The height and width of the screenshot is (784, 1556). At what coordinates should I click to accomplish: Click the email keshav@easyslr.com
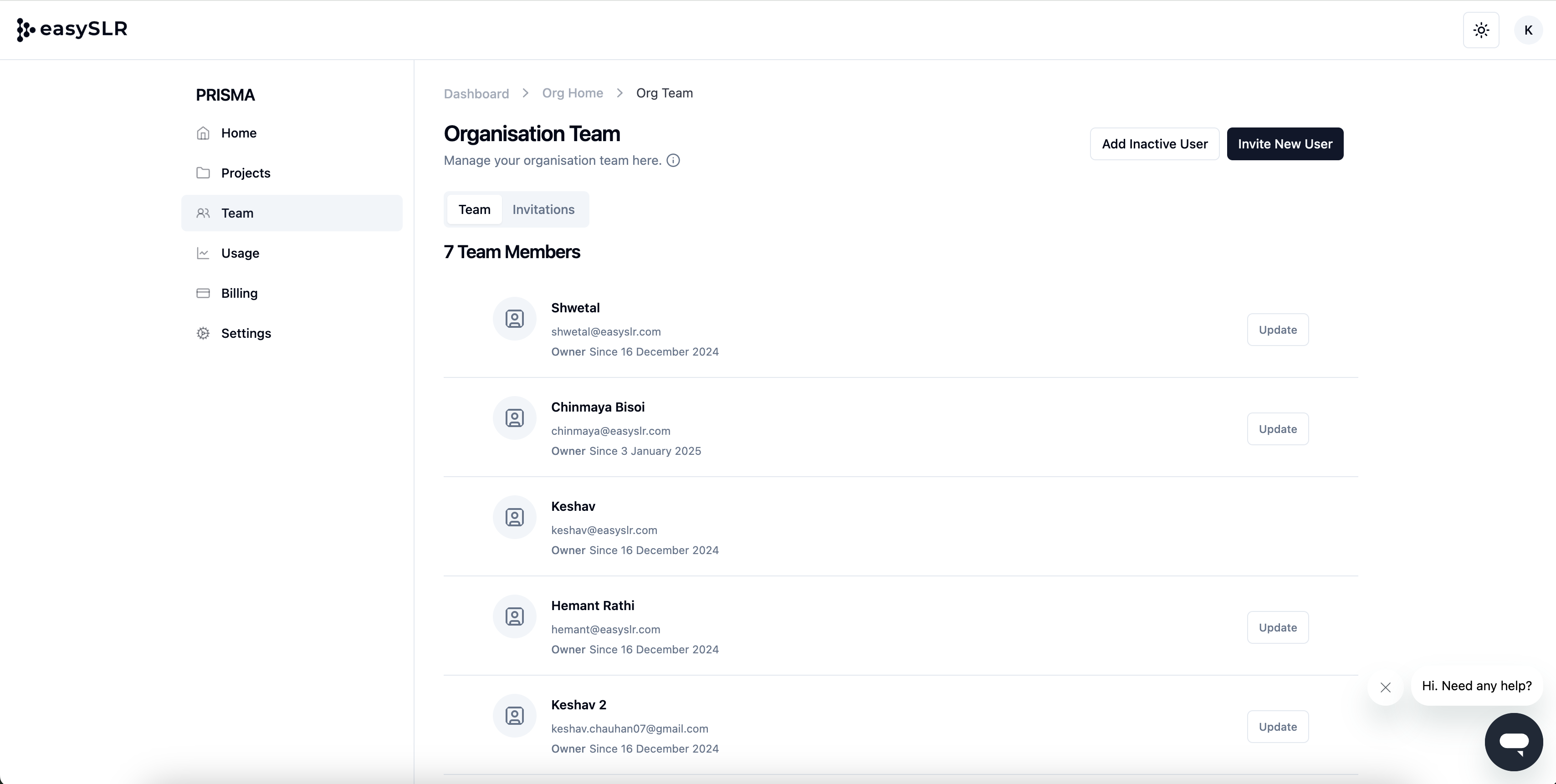pyautogui.click(x=604, y=530)
